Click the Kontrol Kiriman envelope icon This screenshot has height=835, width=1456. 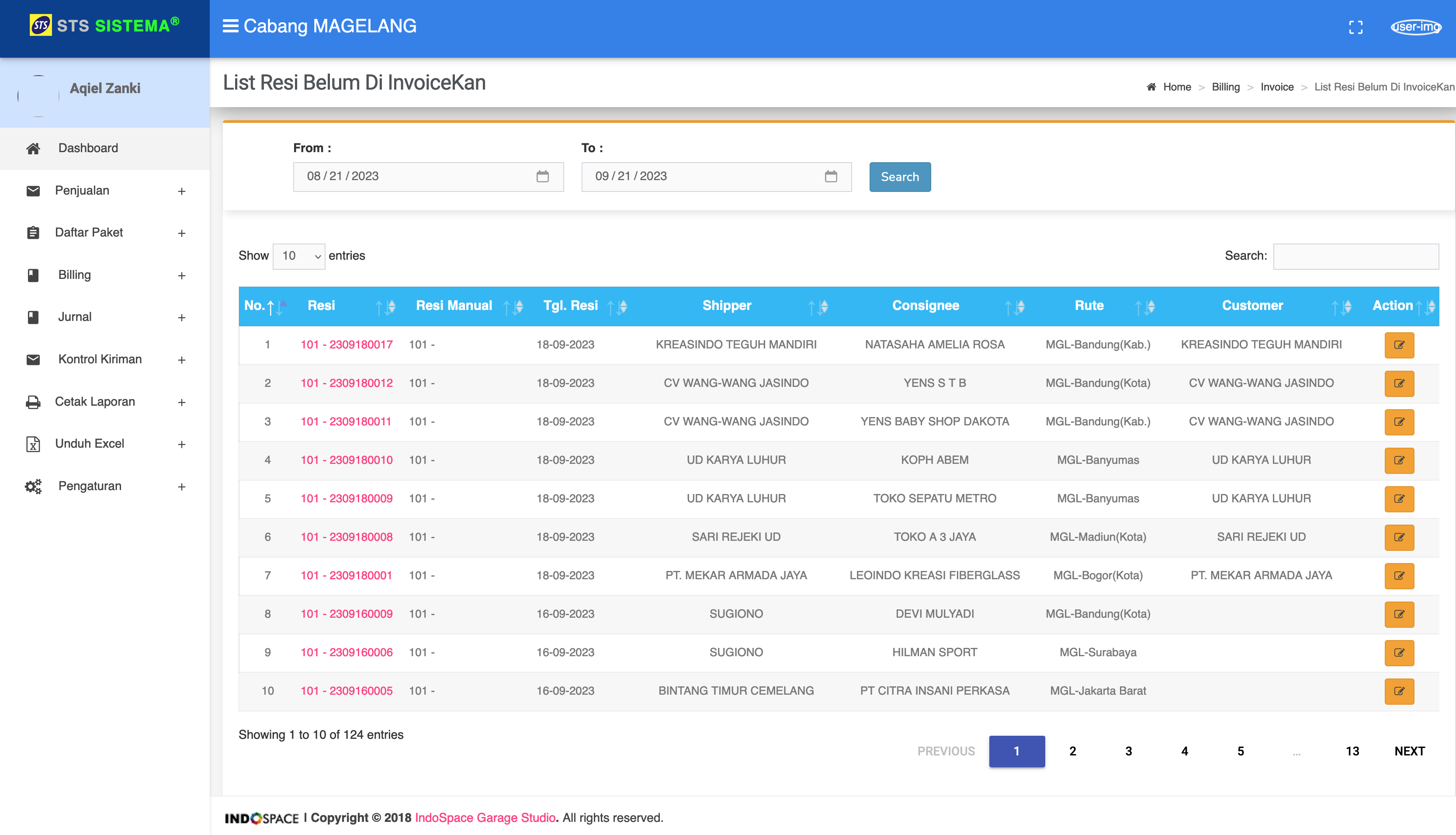tap(33, 360)
